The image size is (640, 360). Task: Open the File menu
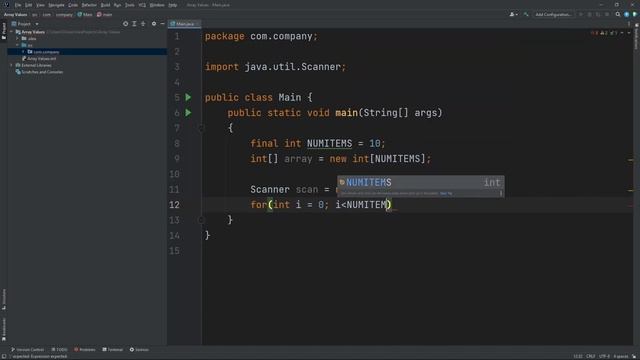coord(18,5)
